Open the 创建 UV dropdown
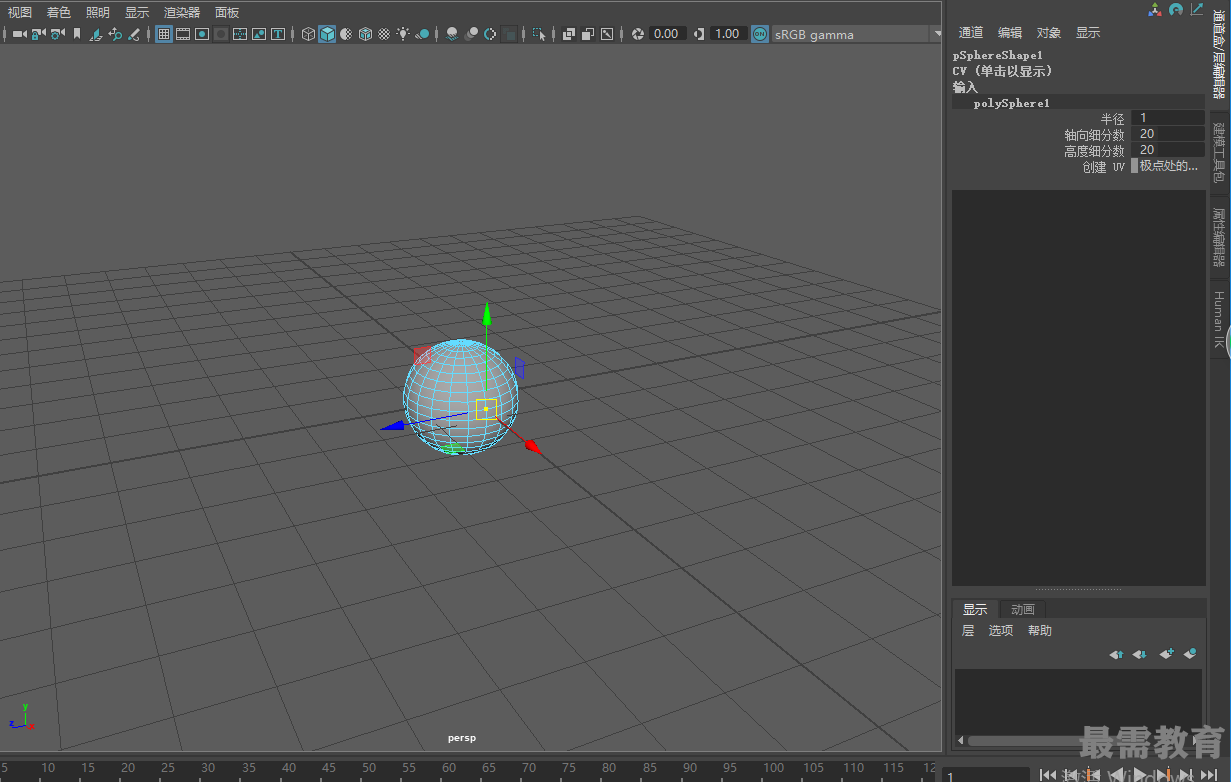1231x782 pixels. (x=1167, y=166)
